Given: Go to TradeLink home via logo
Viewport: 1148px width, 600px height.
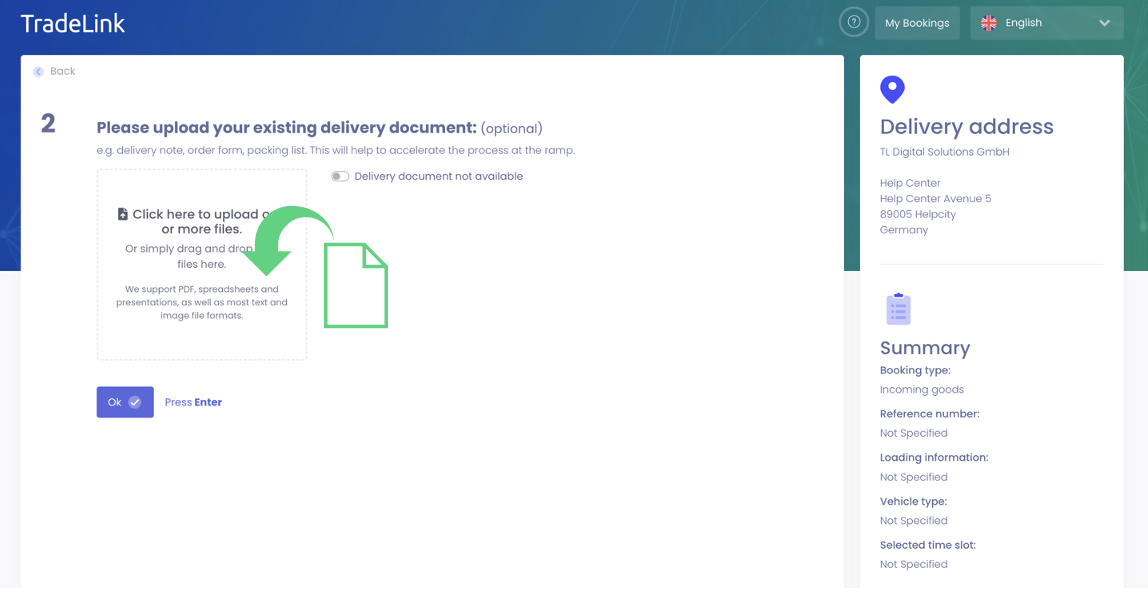Looking at the screenshot, I should pos(73,23).
